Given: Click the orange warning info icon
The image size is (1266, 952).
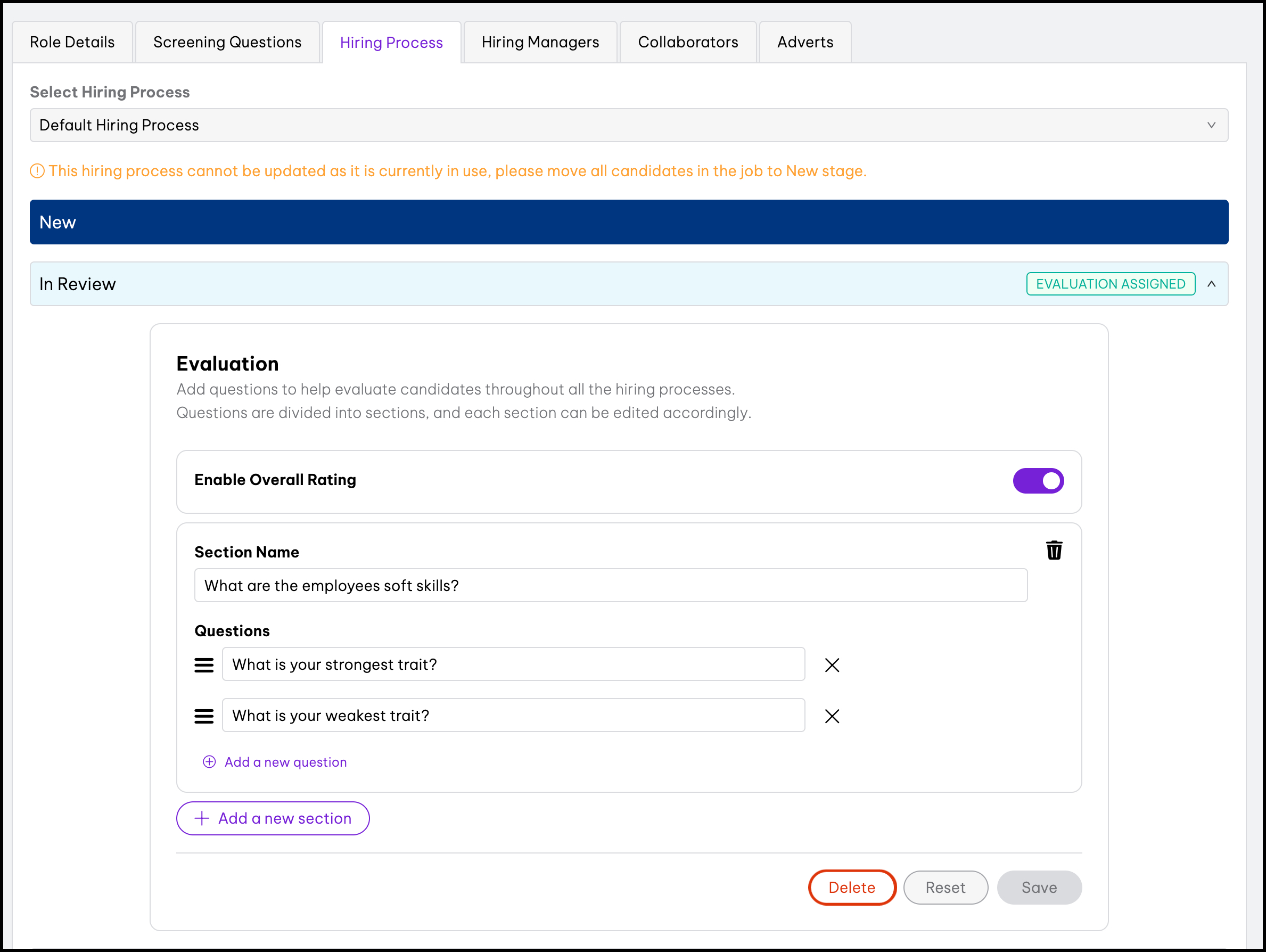Looking at the screenshot, I should point(37,170).
